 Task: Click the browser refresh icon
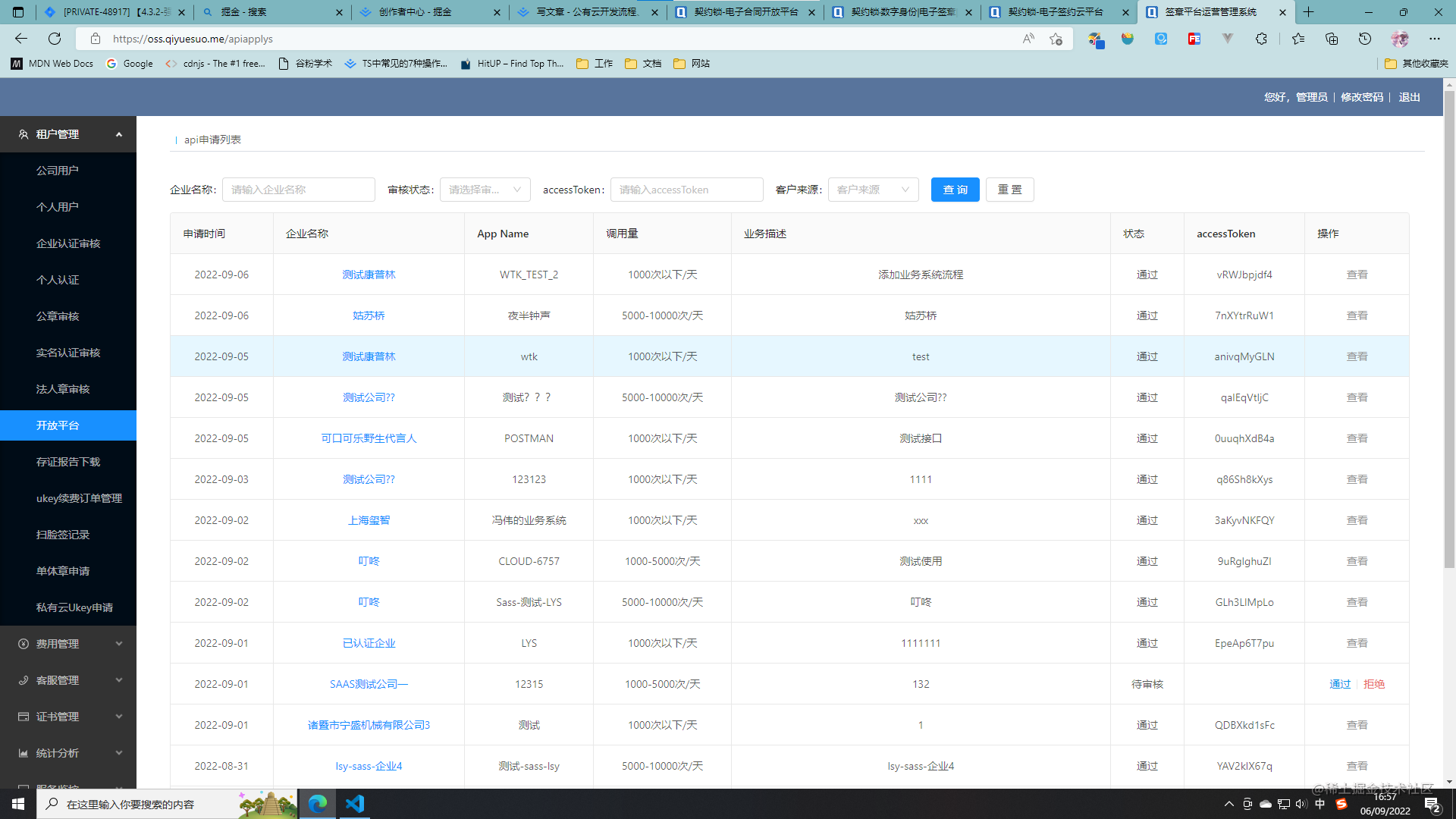click(x=55, y=39)
